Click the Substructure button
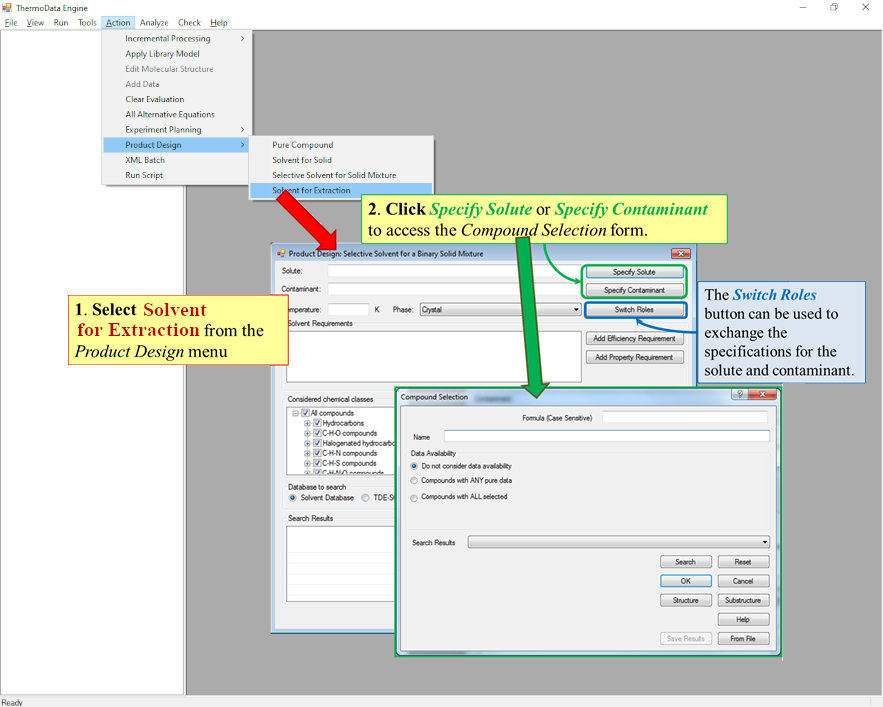 [743, 601]
